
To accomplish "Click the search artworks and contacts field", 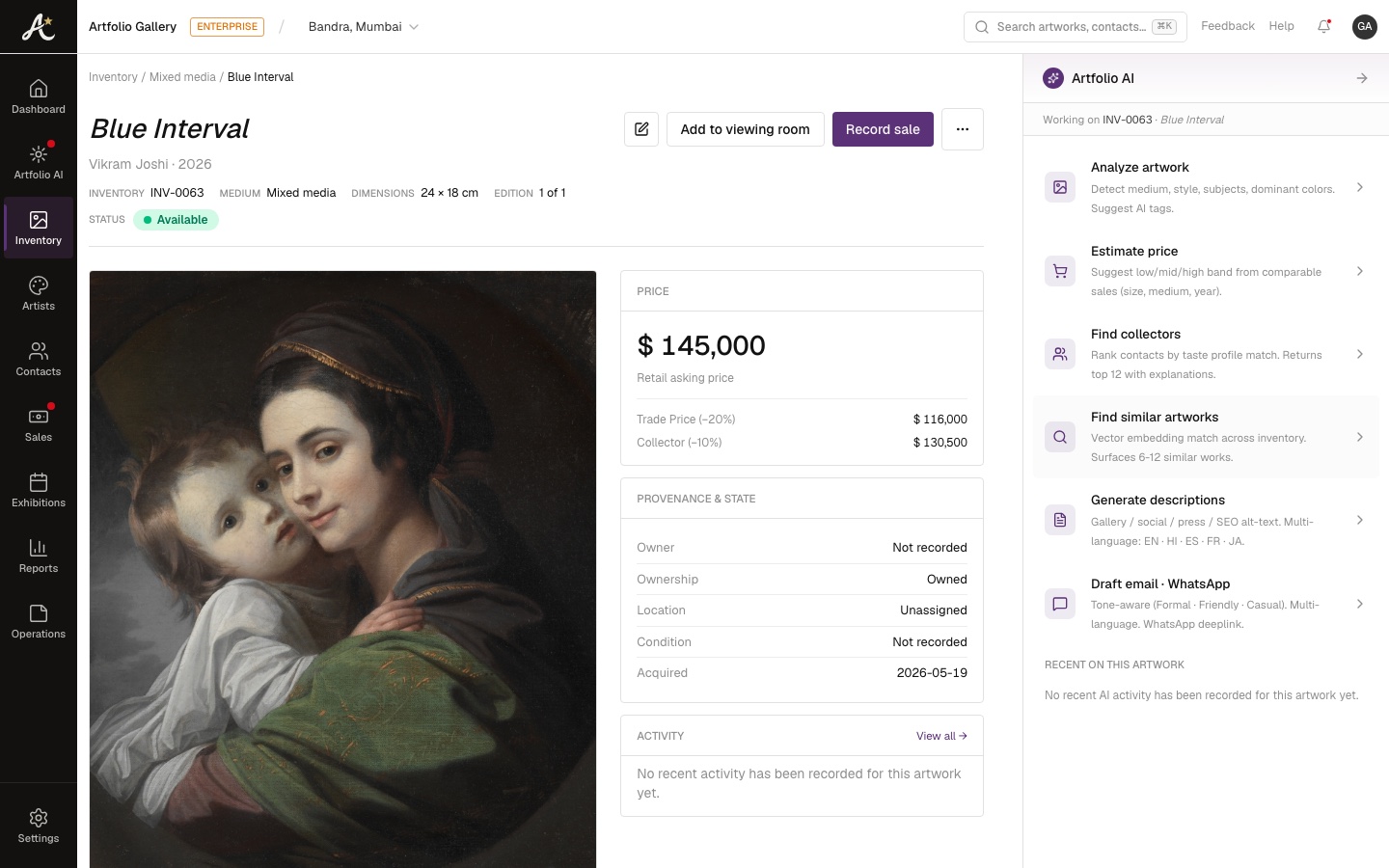I will [1076, 27].
